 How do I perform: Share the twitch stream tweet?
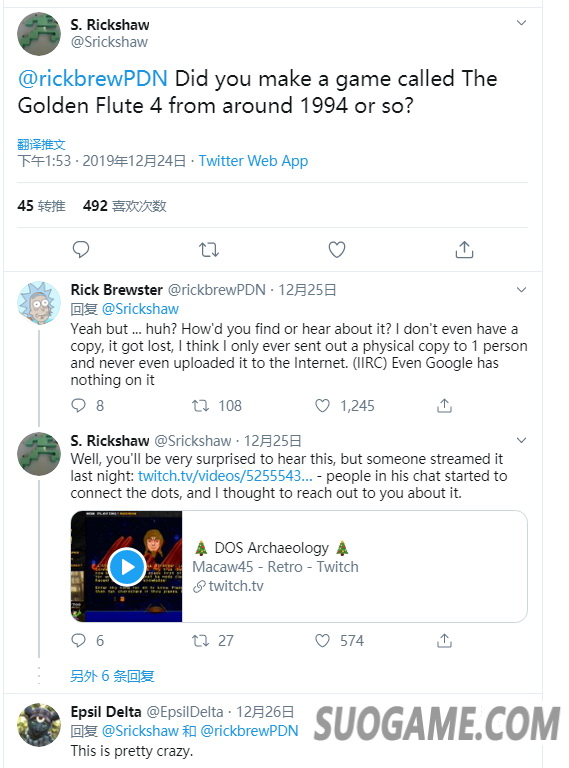click(x=444, y=641)
